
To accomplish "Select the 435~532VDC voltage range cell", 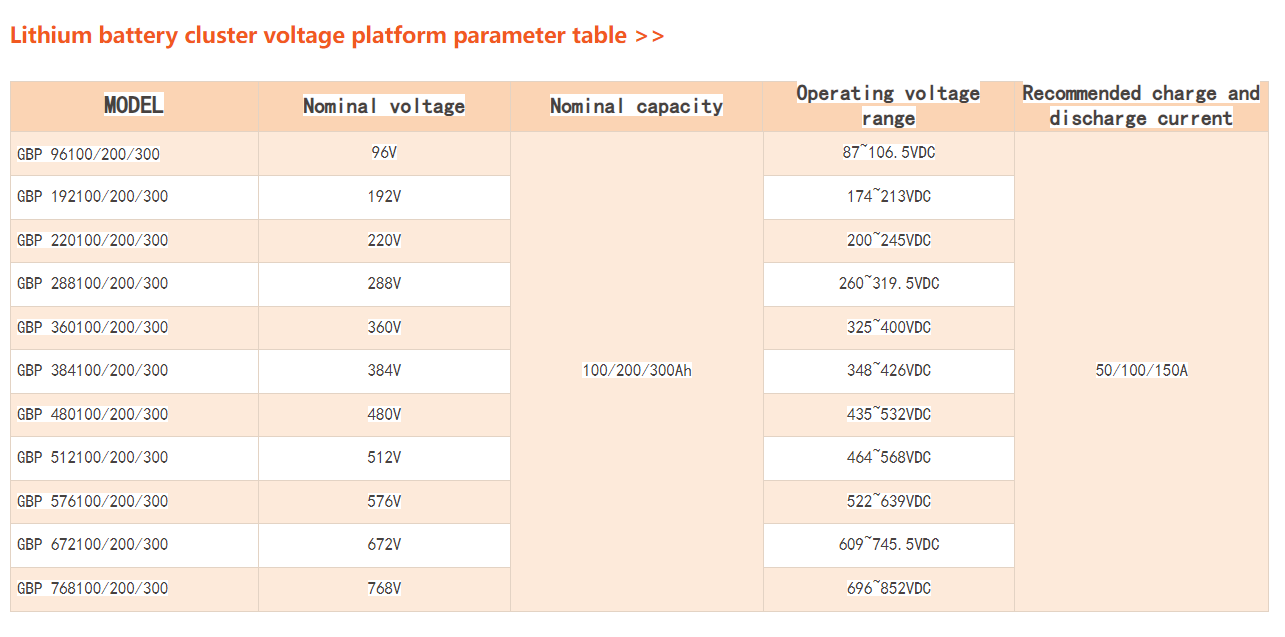I will tap(889, 414).
